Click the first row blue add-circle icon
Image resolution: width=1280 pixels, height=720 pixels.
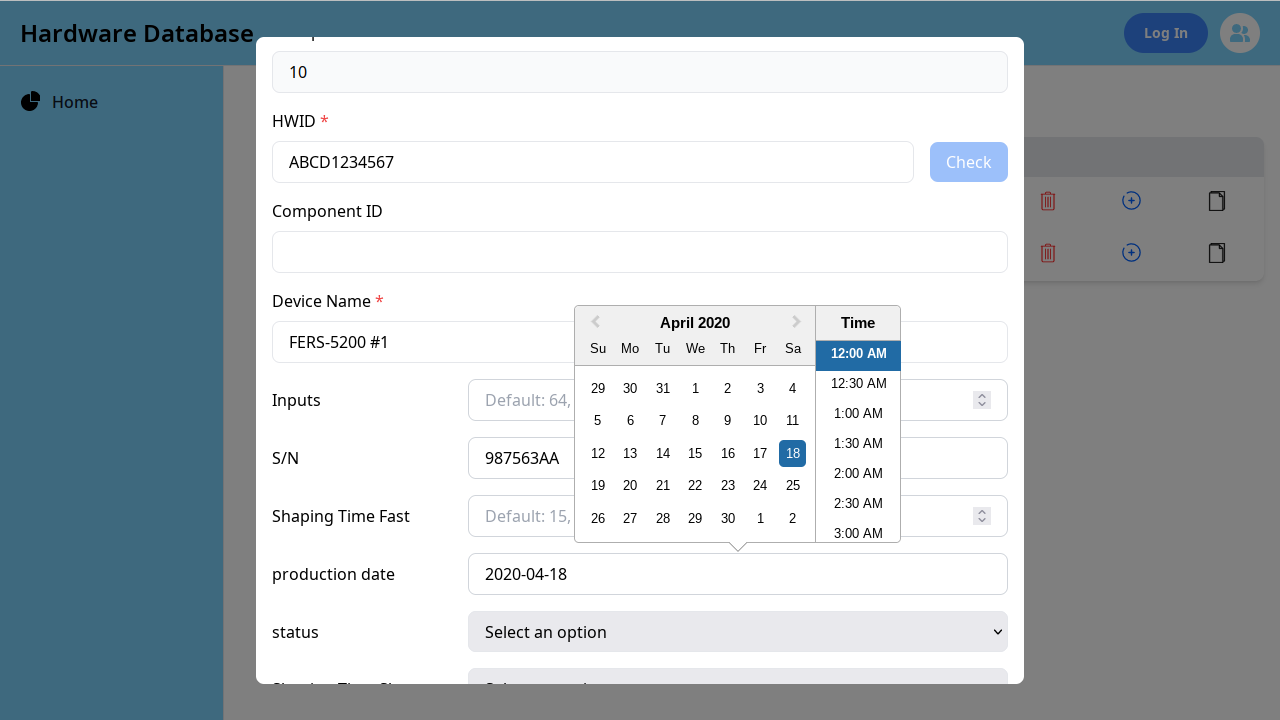tap(1131, 201)
